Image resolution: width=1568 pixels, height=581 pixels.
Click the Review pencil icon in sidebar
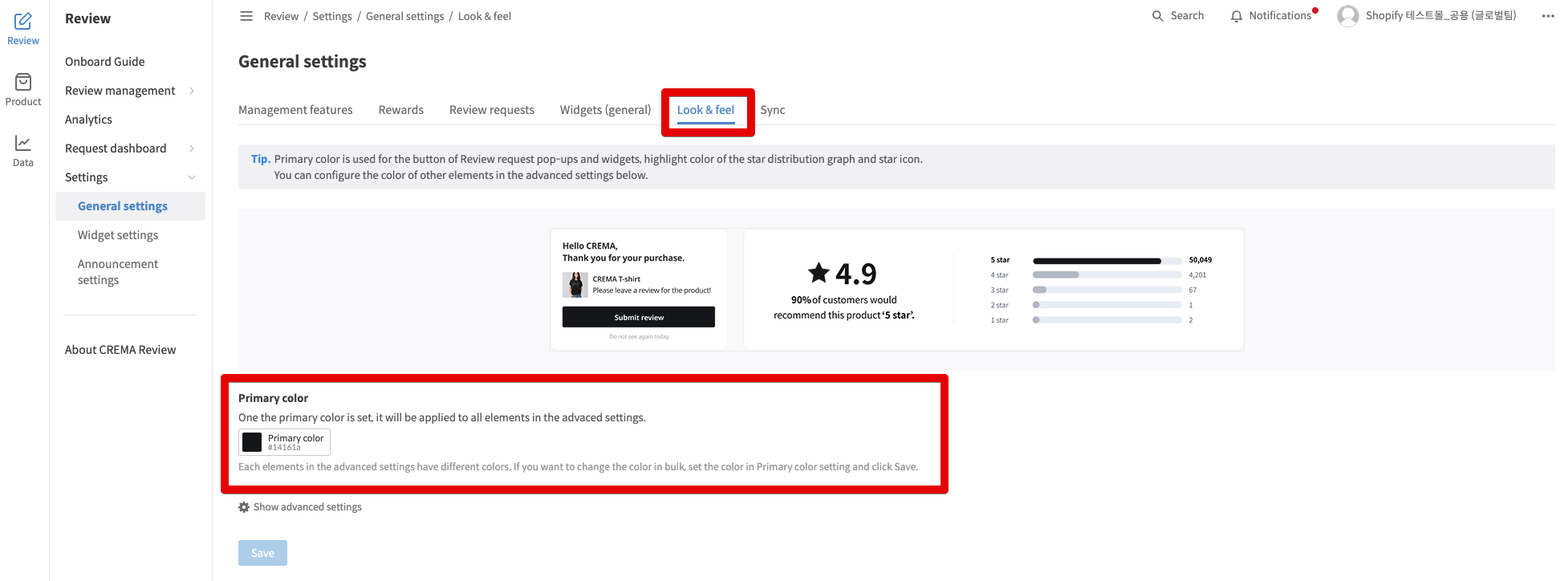click(23, 22)
